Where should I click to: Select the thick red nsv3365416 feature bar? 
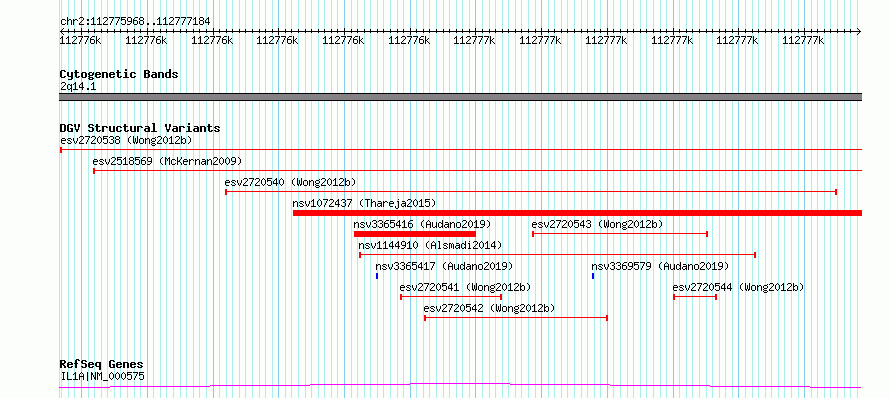(414, 234)
